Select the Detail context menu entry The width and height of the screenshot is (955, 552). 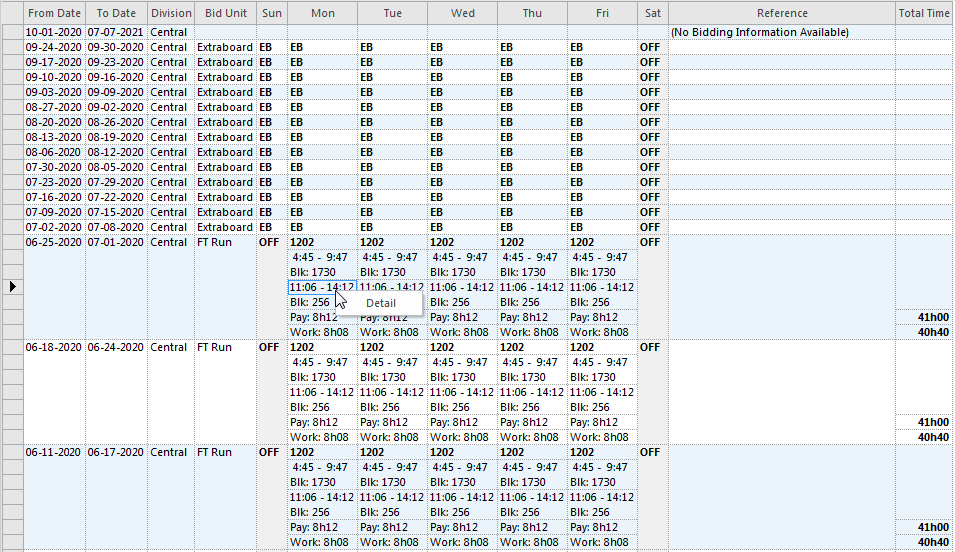(x=381, y=303)
